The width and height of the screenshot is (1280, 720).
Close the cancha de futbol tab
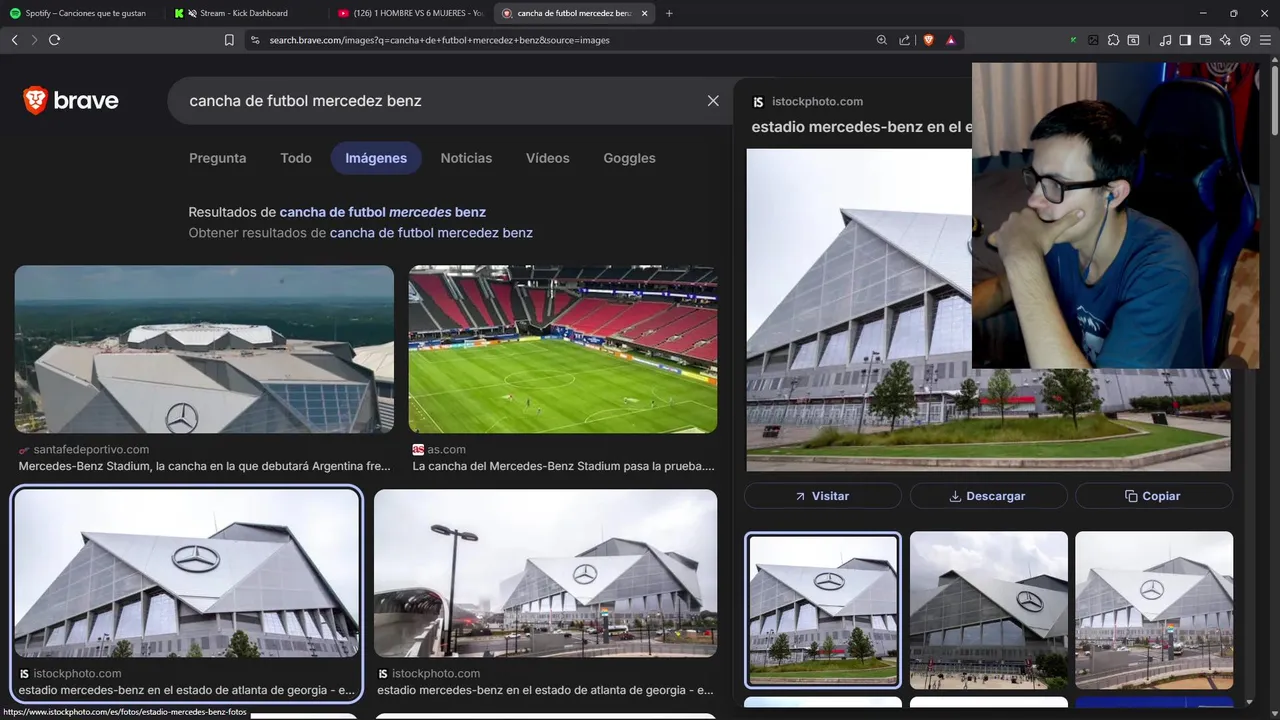click(644, 13)
